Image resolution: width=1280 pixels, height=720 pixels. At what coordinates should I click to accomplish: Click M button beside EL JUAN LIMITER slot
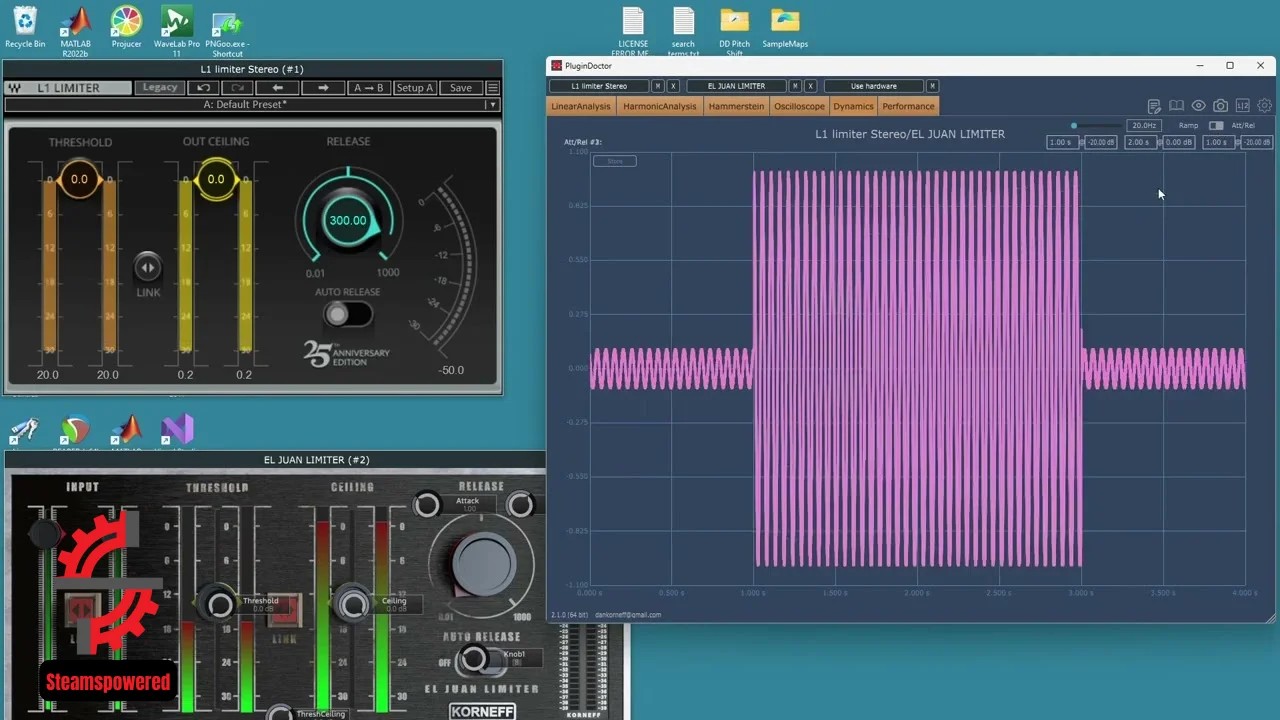[795, 86]
